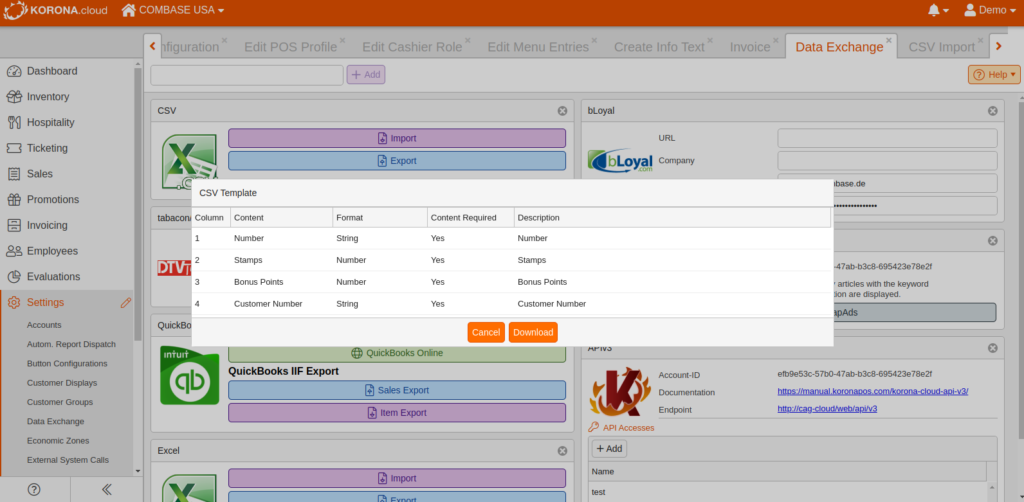Click the Promotions sidebar icon
The height and width of the screenshot is (502, 1024).
point(14,199)
